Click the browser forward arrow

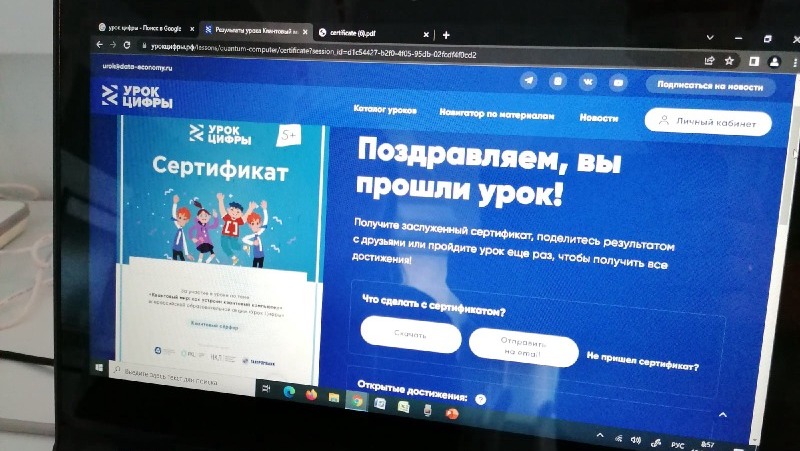coord(113,45)
